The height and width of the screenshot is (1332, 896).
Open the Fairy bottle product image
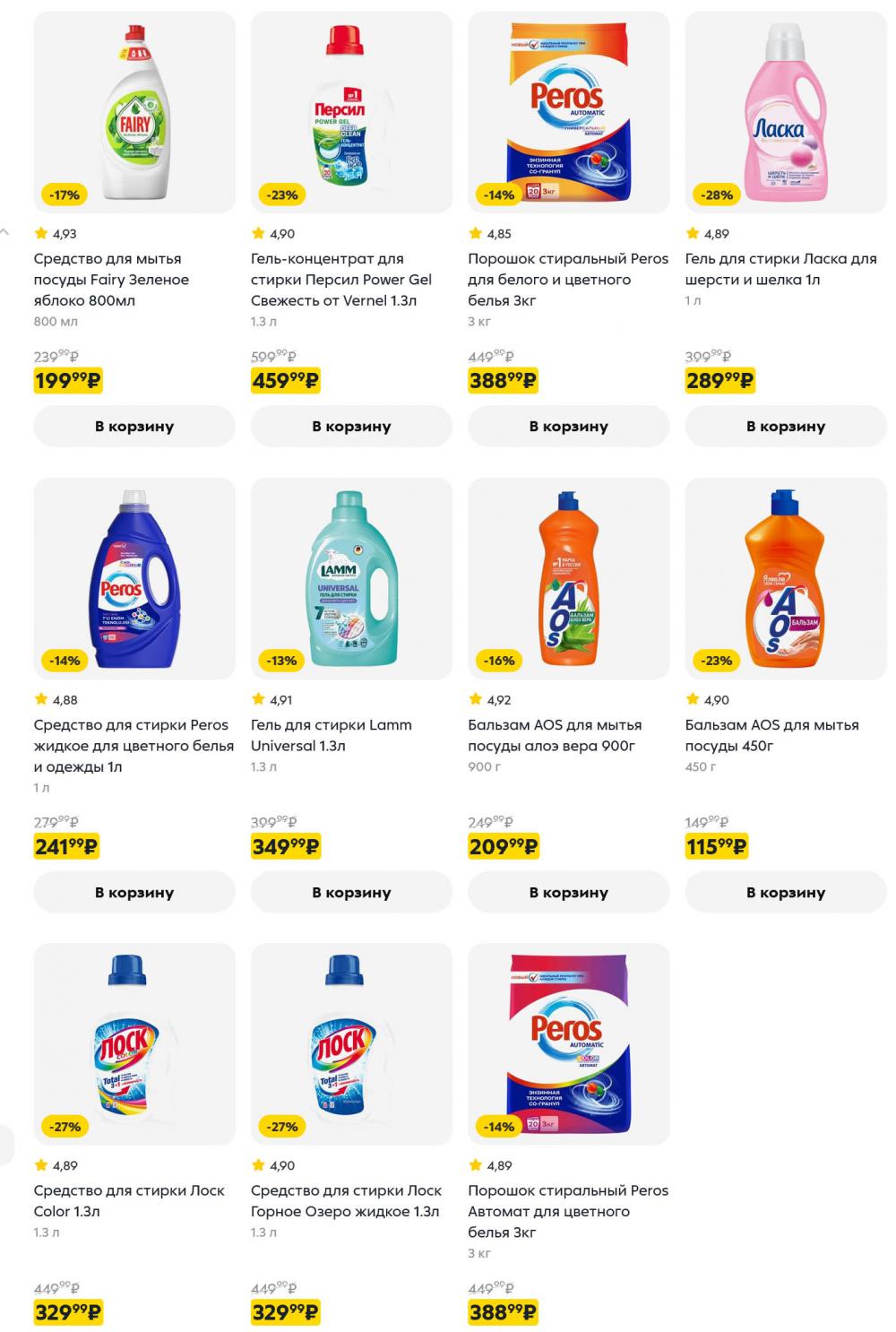coord(134,112)
